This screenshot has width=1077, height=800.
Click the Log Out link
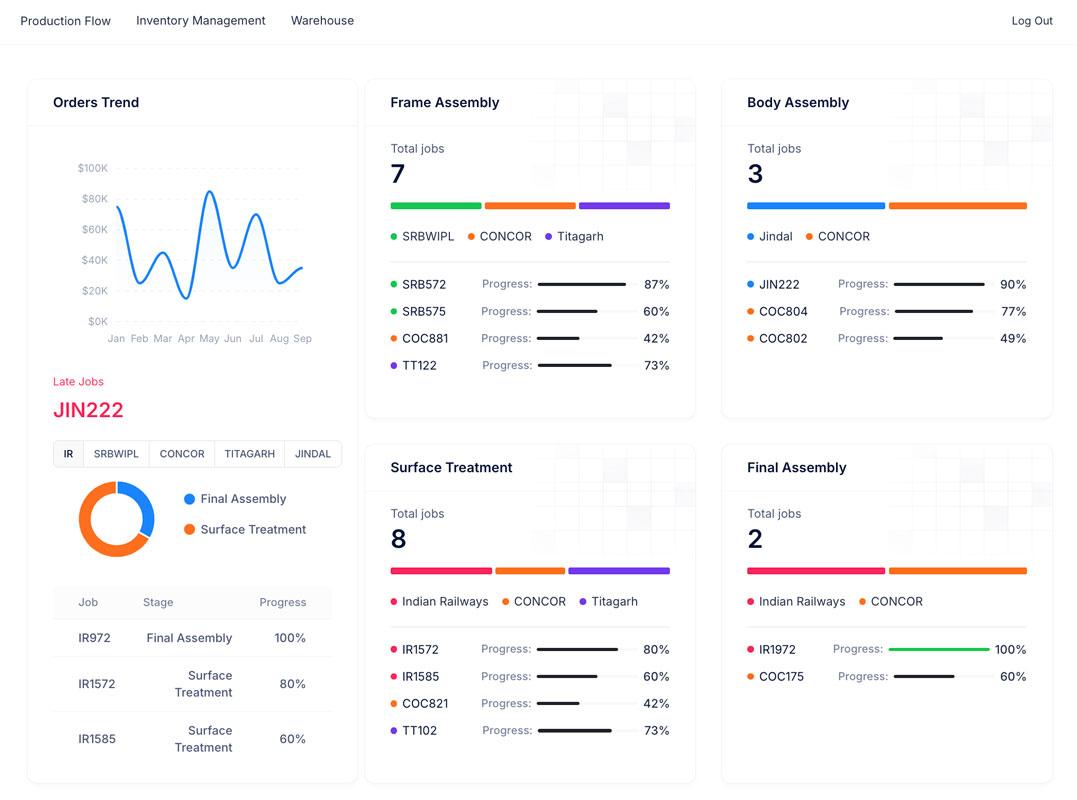[x=1032, y=21]
